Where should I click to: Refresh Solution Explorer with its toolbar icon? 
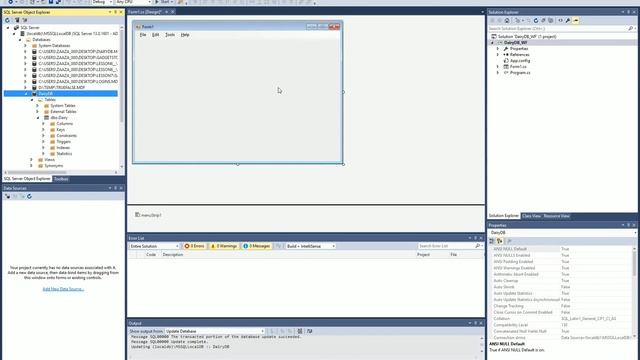click(x=536, y=20)
